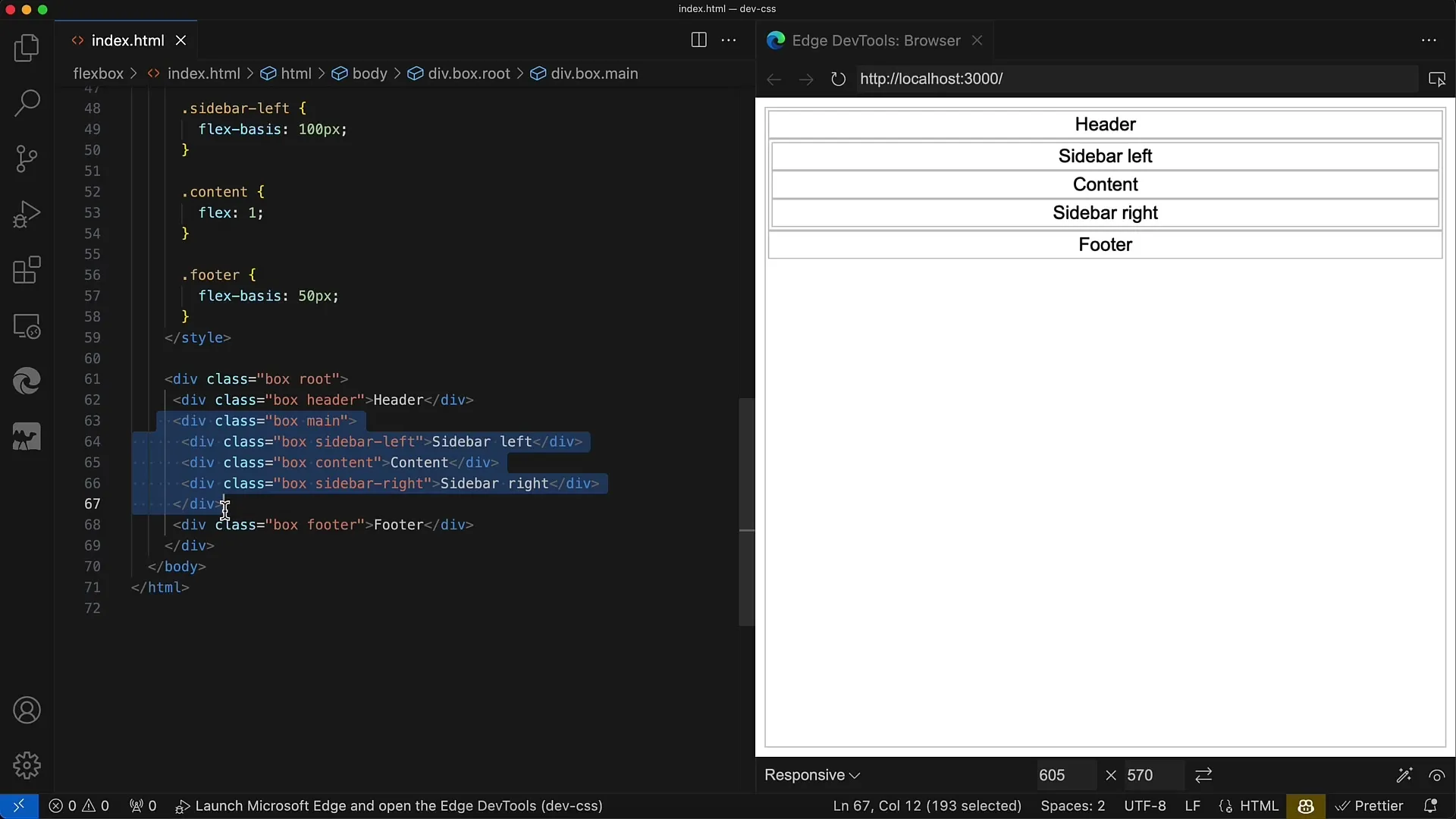This screenshot has height=819, width=1456.
Task: Open the emulation effects wand icon
Action: point(1404,775)
